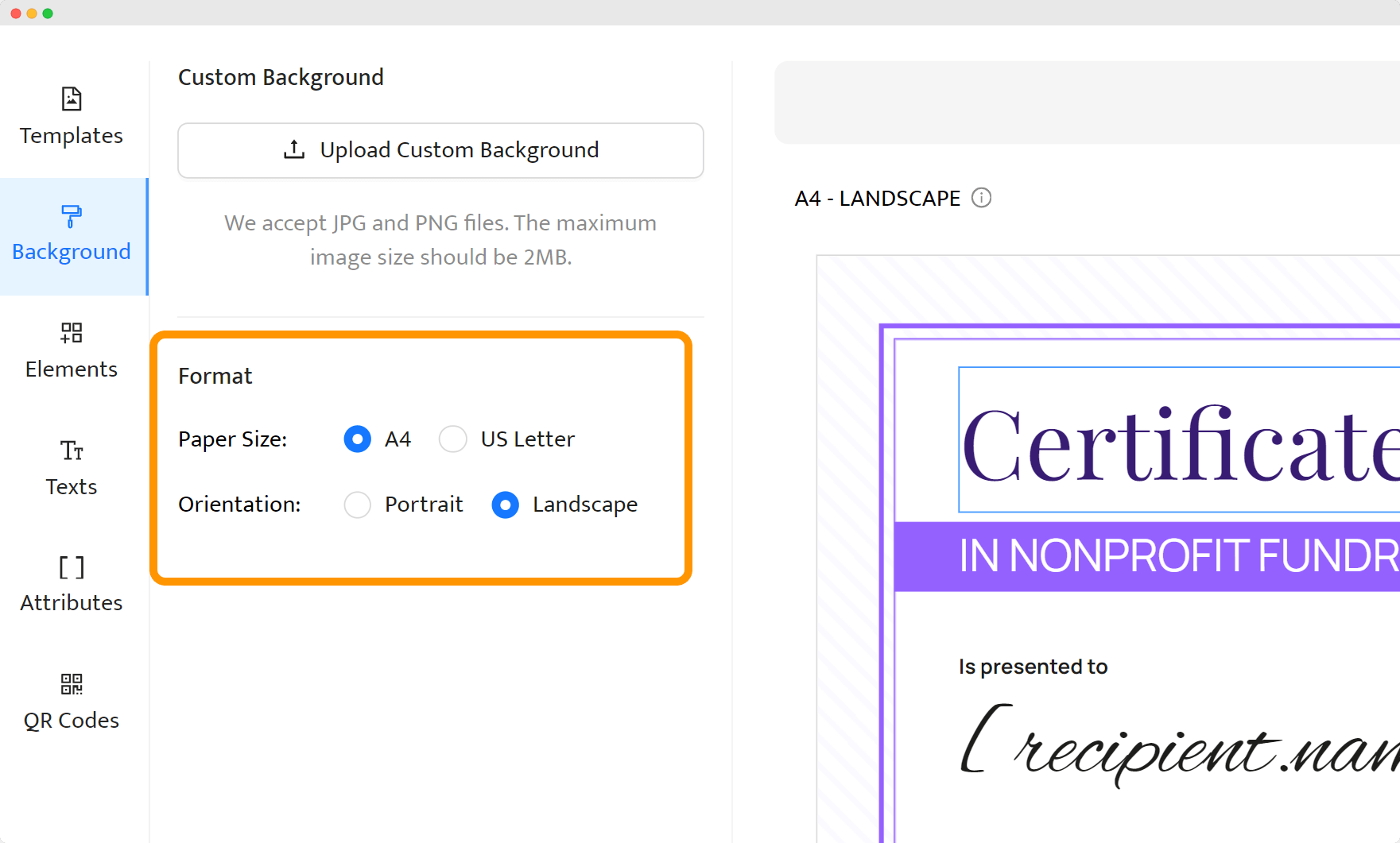Image resolution: width=1400 pixels, height=843 pixels.
Task: Click the 'US Letter' option label
Action: [528, 439]
